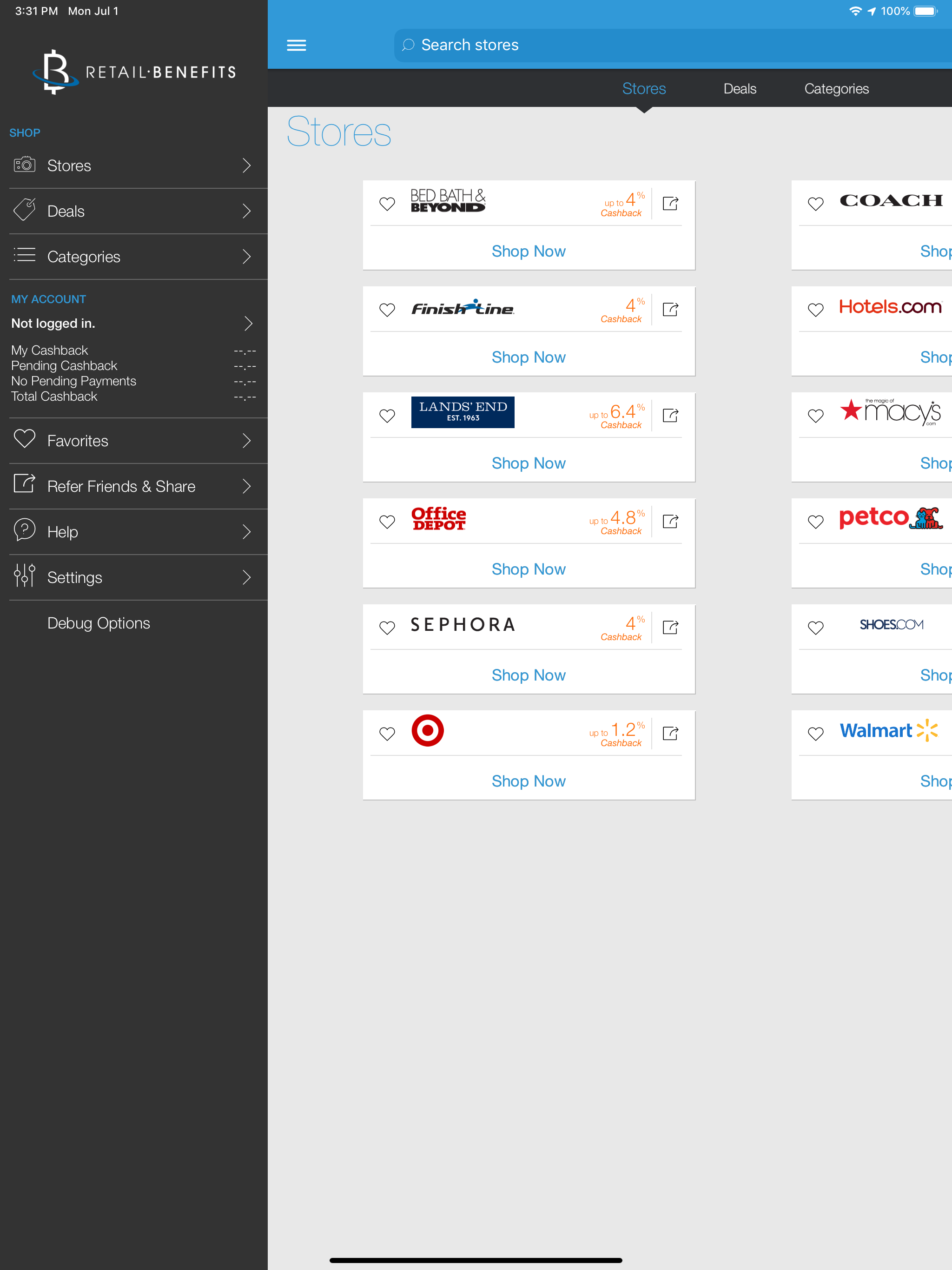Image resolution: width=952 pixels, height=1270 pixels.
Task: Toggle heart for the Shoes.com store
Action: [815, 628]
